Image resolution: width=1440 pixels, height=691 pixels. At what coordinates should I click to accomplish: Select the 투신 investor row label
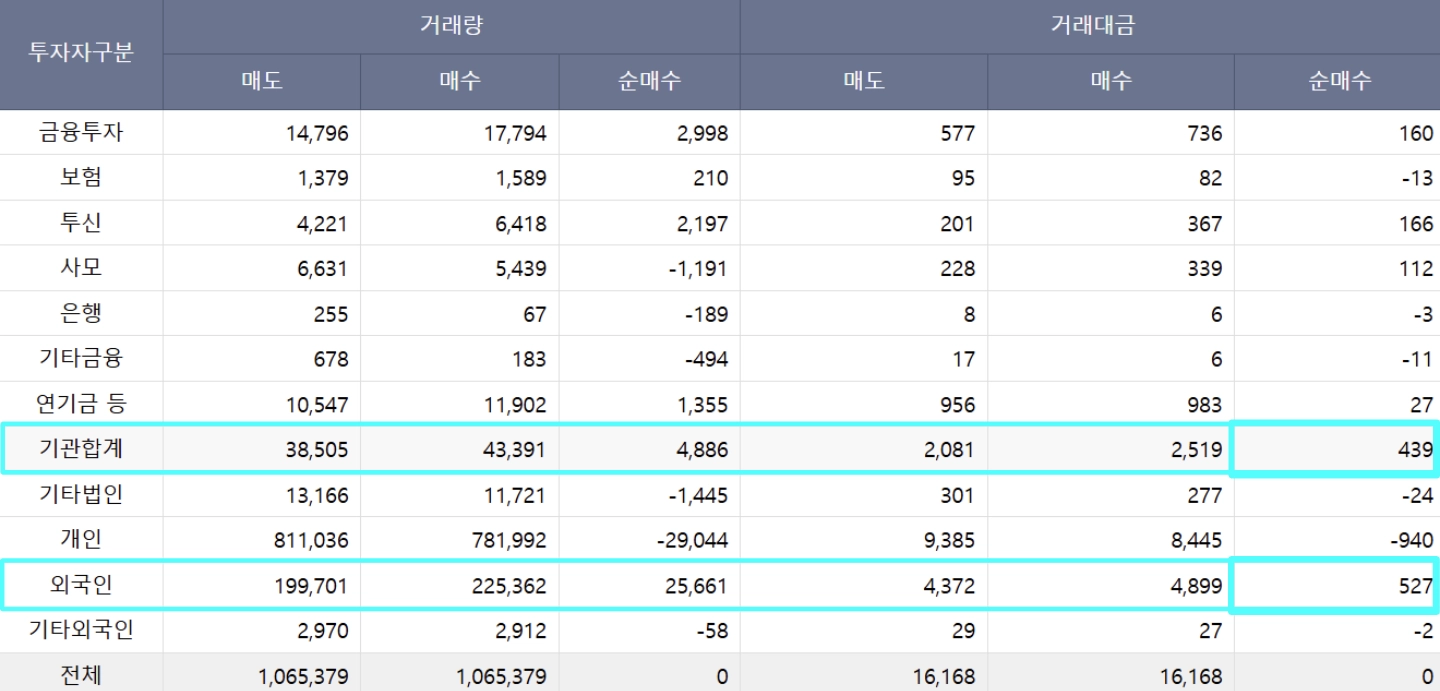81,223
